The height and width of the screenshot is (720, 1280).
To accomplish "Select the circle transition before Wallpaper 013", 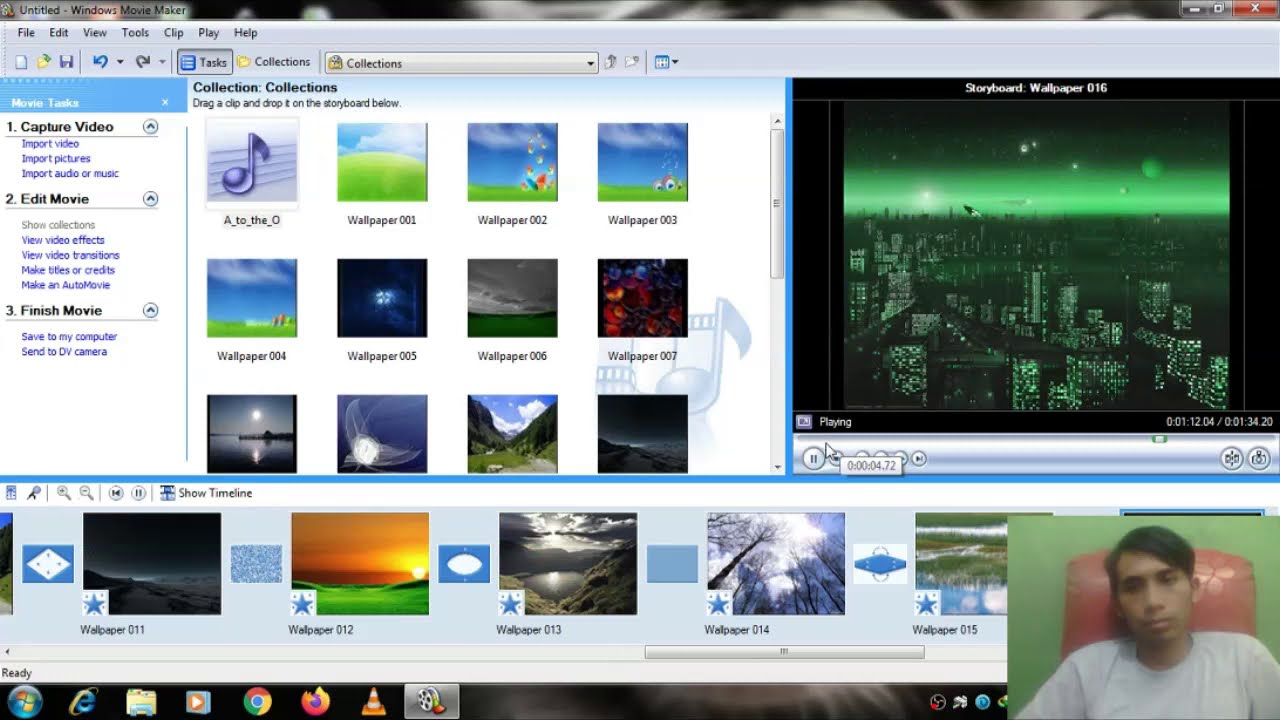I will (x=464, y=564).
